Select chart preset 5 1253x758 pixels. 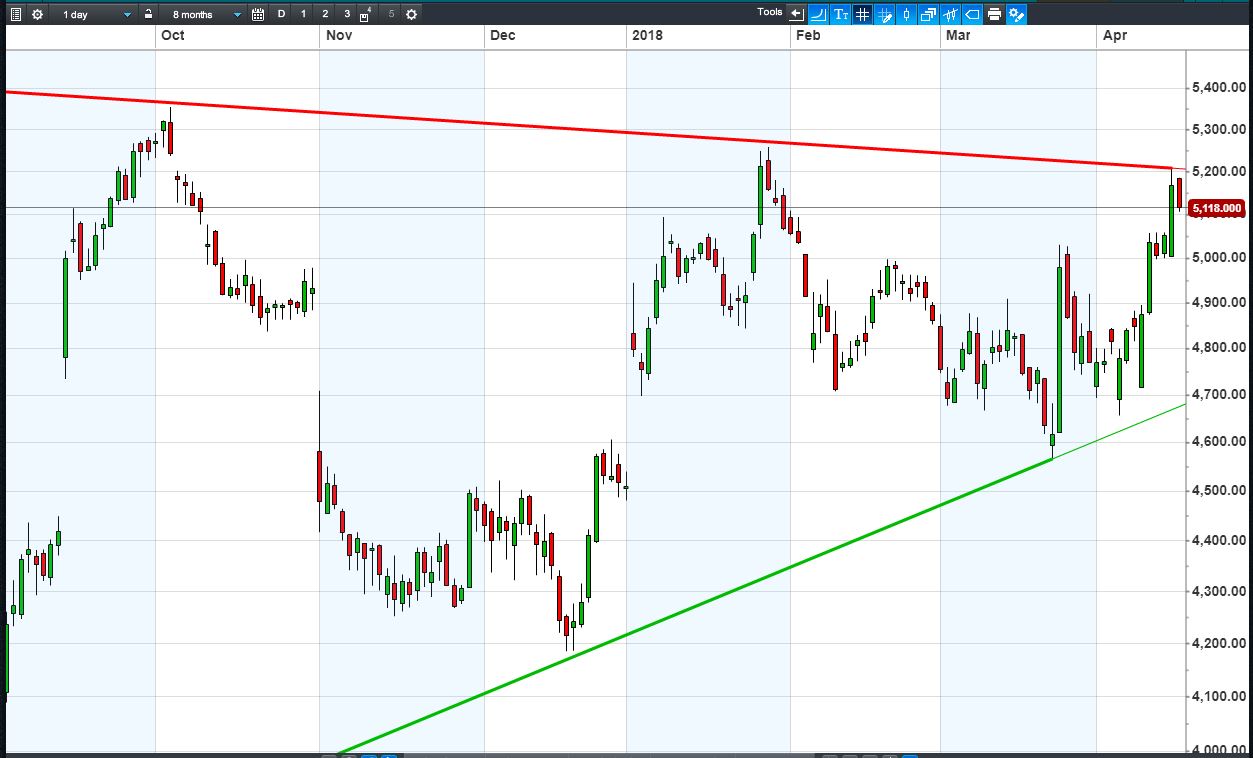[390, 14]
